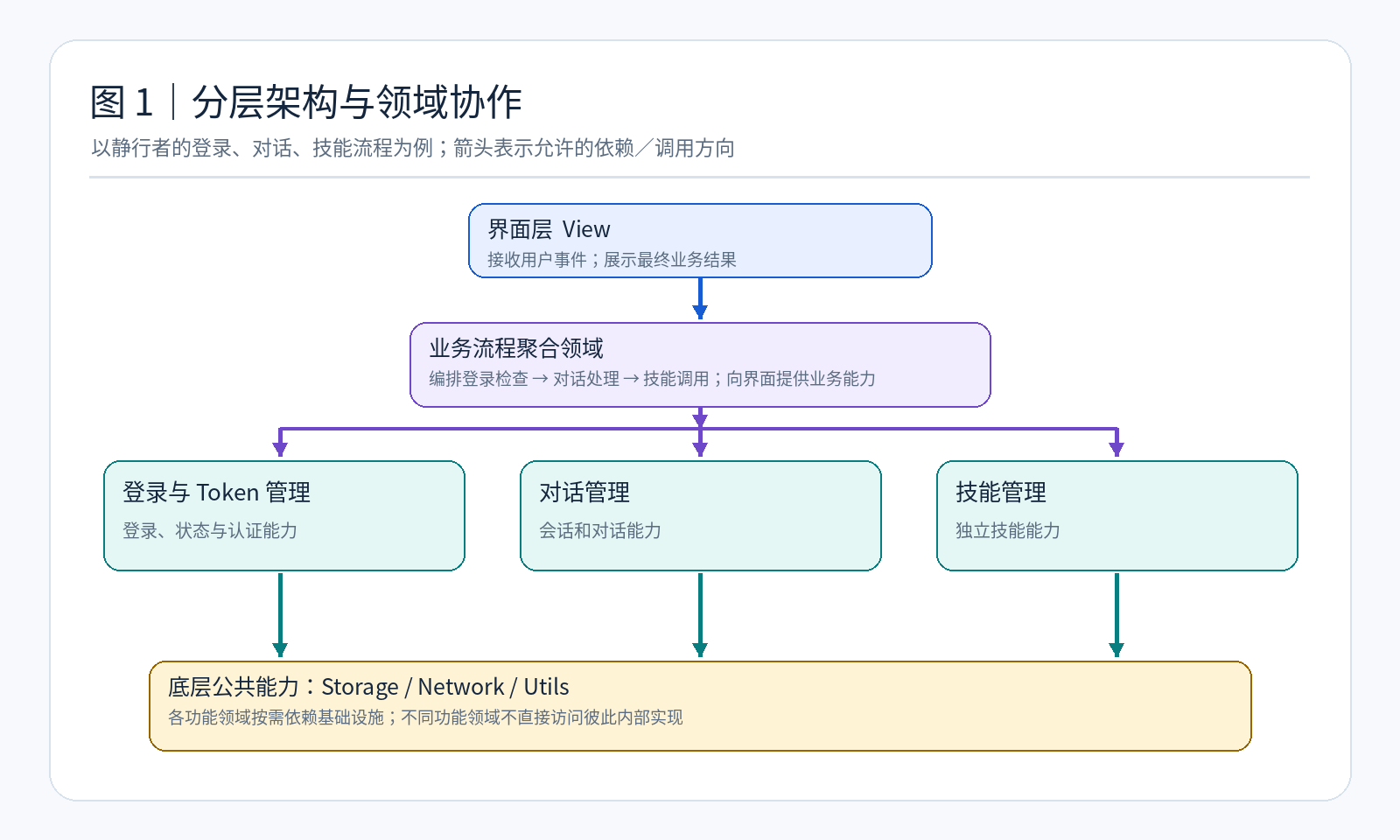Select the text 会话和对话能力

(x=600, y=531)
